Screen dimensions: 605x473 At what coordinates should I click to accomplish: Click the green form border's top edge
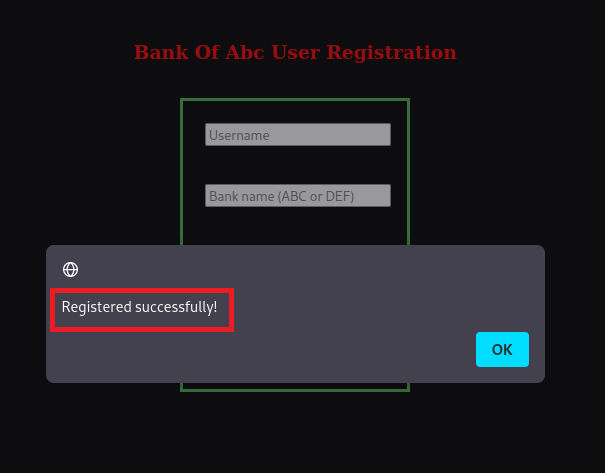click(295, 100)
